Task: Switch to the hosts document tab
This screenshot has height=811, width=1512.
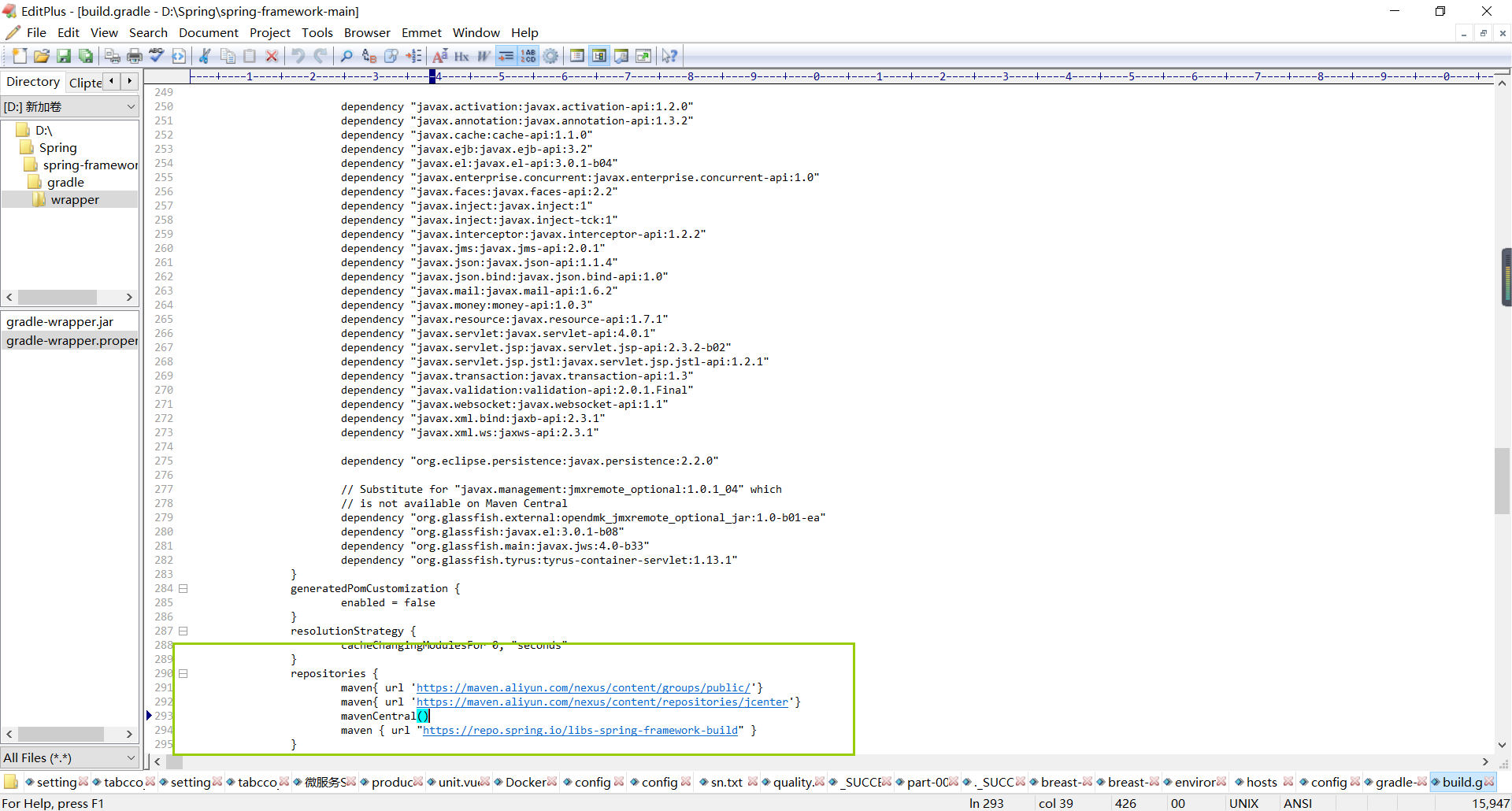Action: coord(1262,782)
